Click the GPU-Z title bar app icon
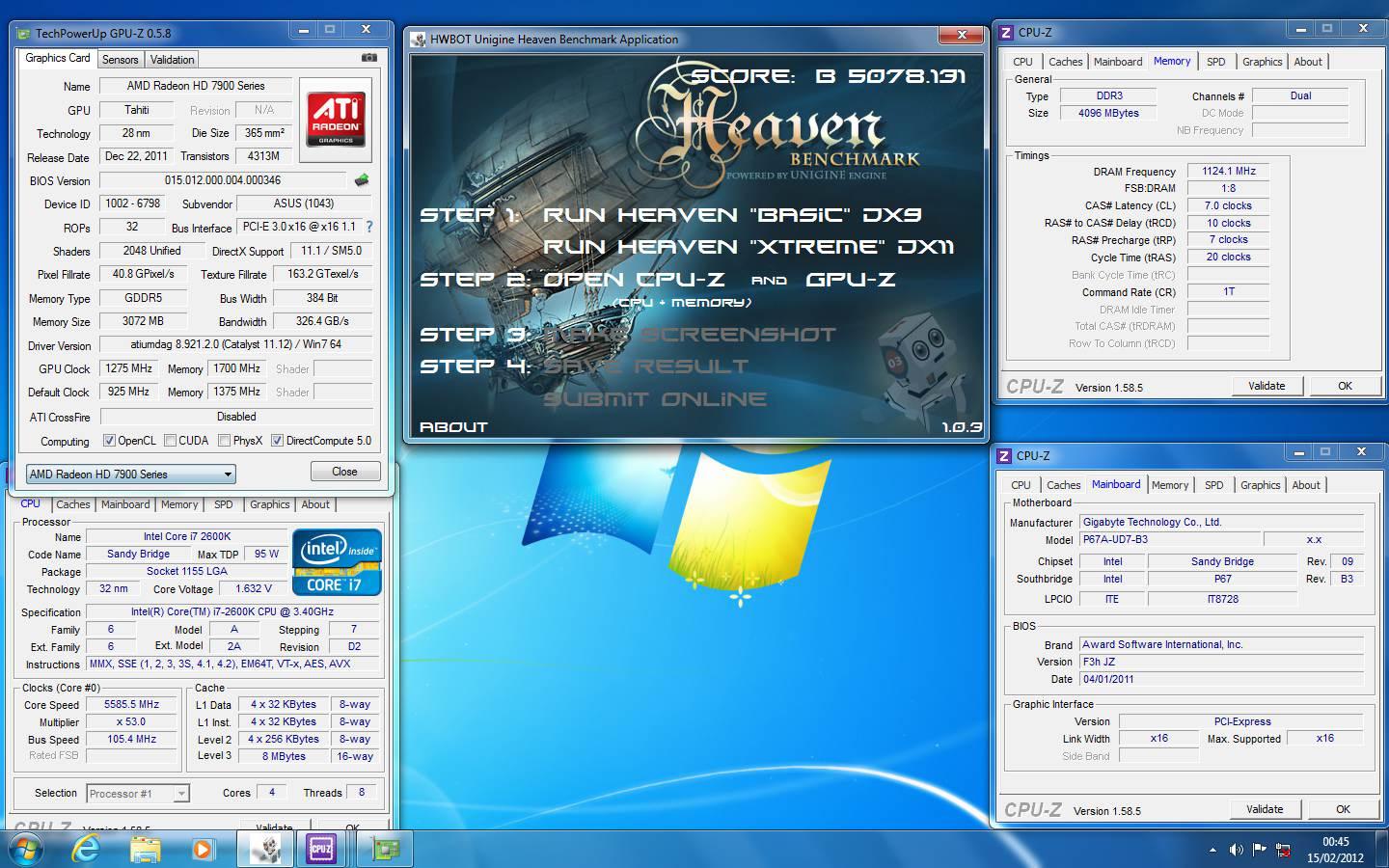This screenshot has width=1389, height=868. (24, 33)
